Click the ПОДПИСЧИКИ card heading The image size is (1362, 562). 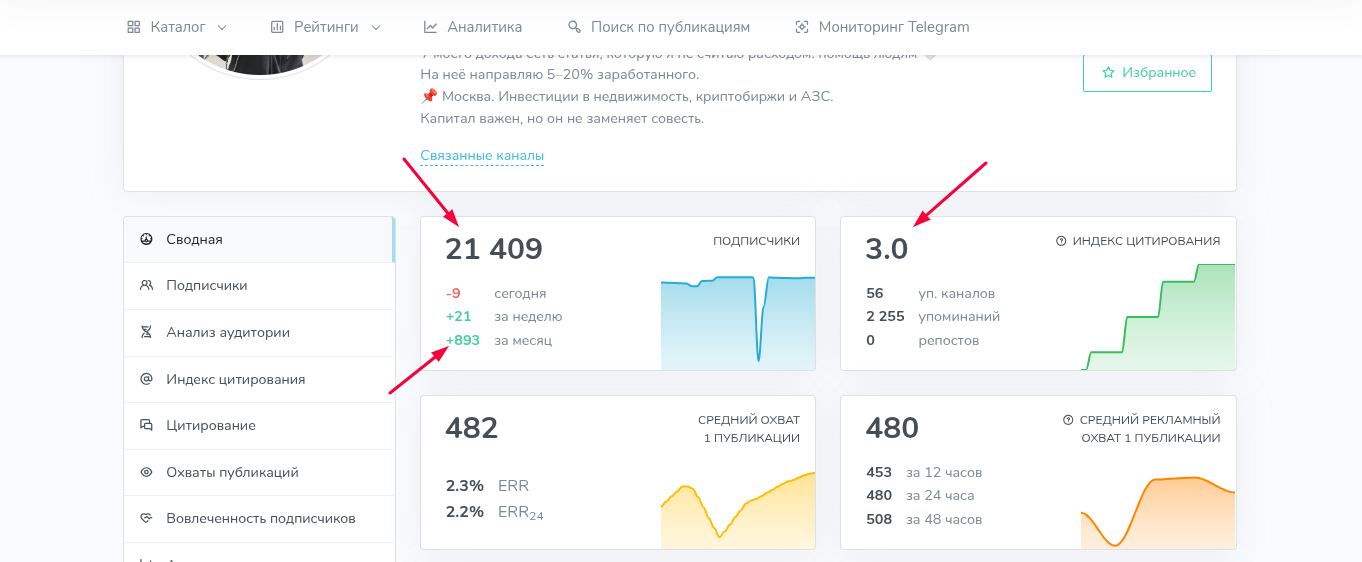(756, 241)
